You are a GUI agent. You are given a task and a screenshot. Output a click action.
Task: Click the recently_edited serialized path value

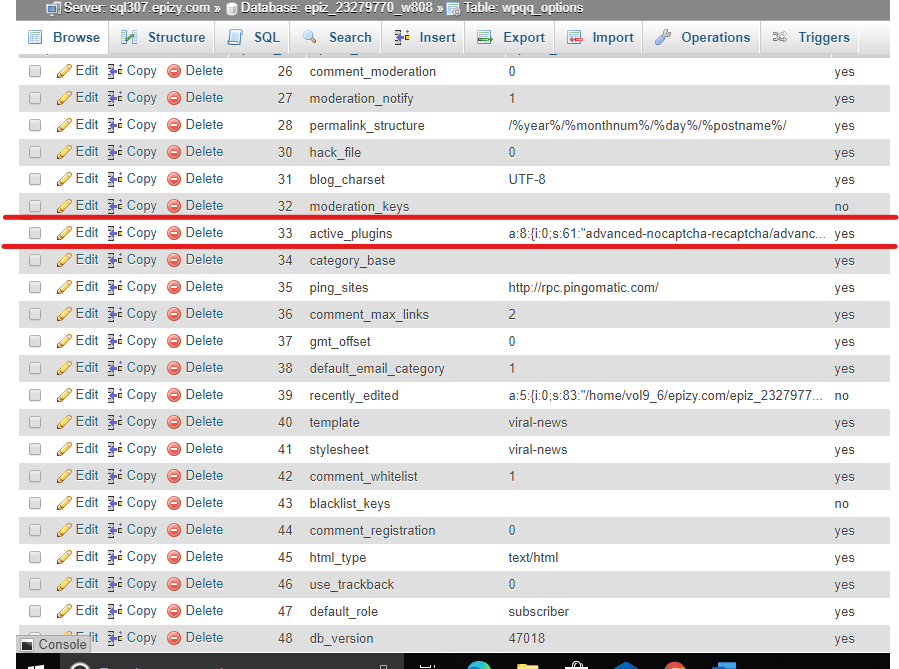coord(666,396)
